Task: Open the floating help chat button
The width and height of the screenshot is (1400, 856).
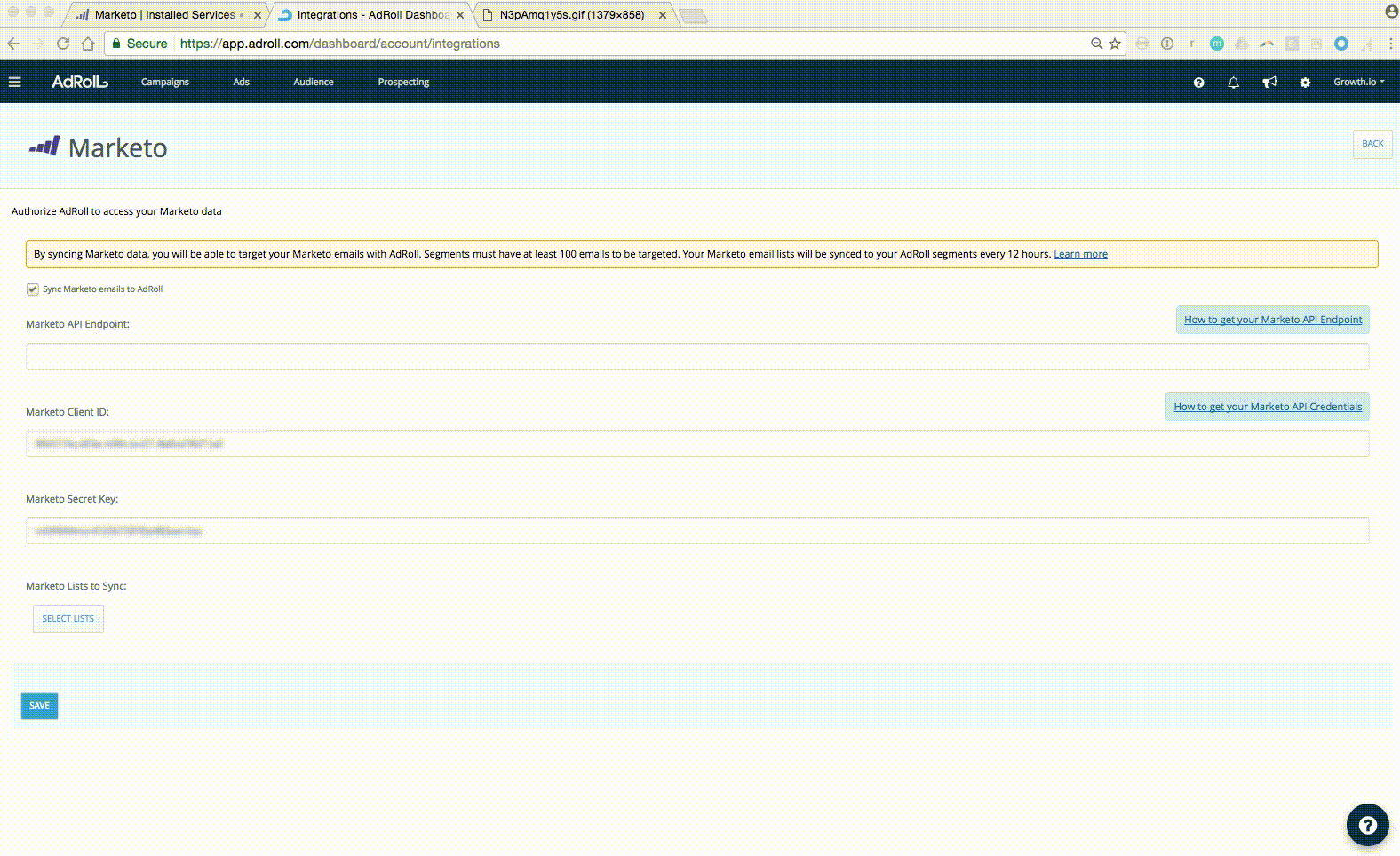Action: pyautogui.click(x=1367, y=825)
